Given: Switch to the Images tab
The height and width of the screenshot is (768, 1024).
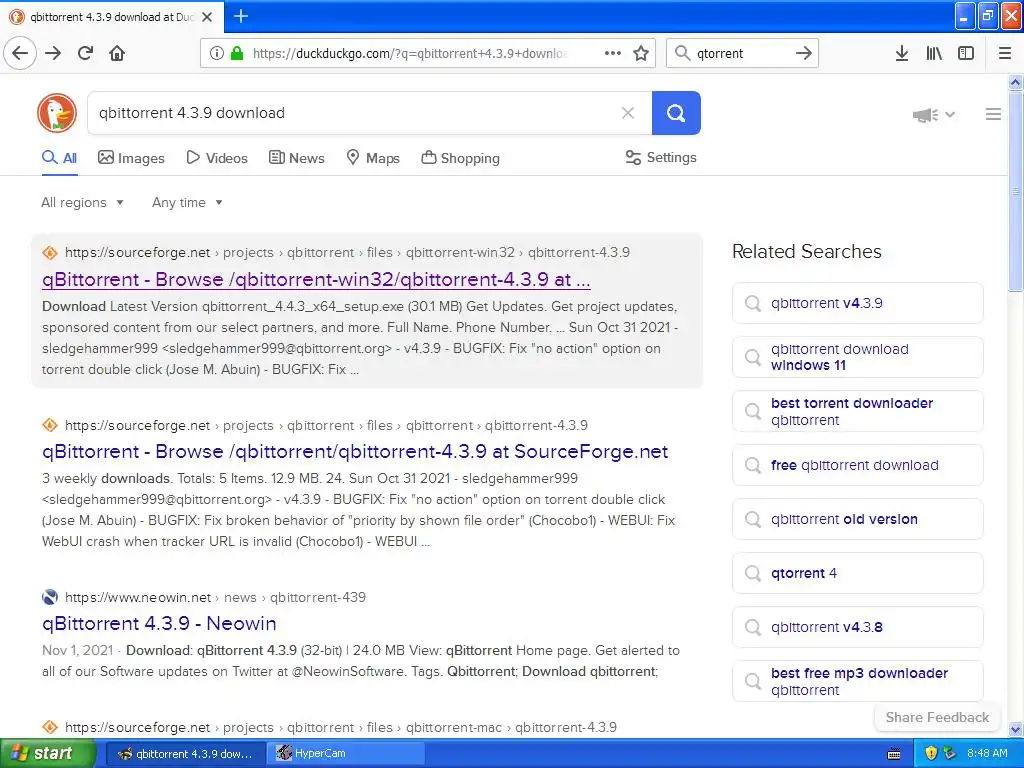Looking at the screenshot, I should (131, 158).
